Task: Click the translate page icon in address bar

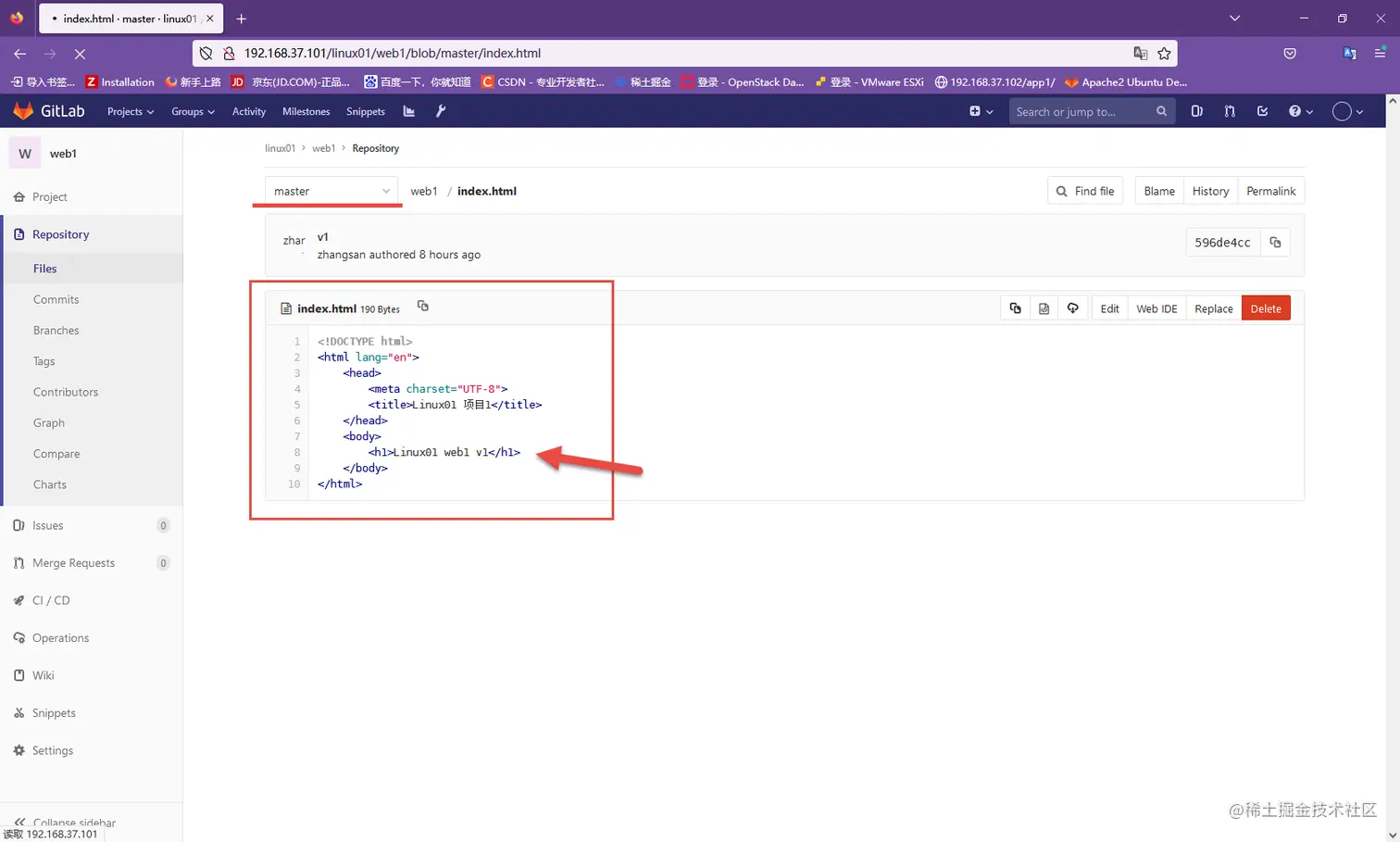Action: coord(1141,54)
